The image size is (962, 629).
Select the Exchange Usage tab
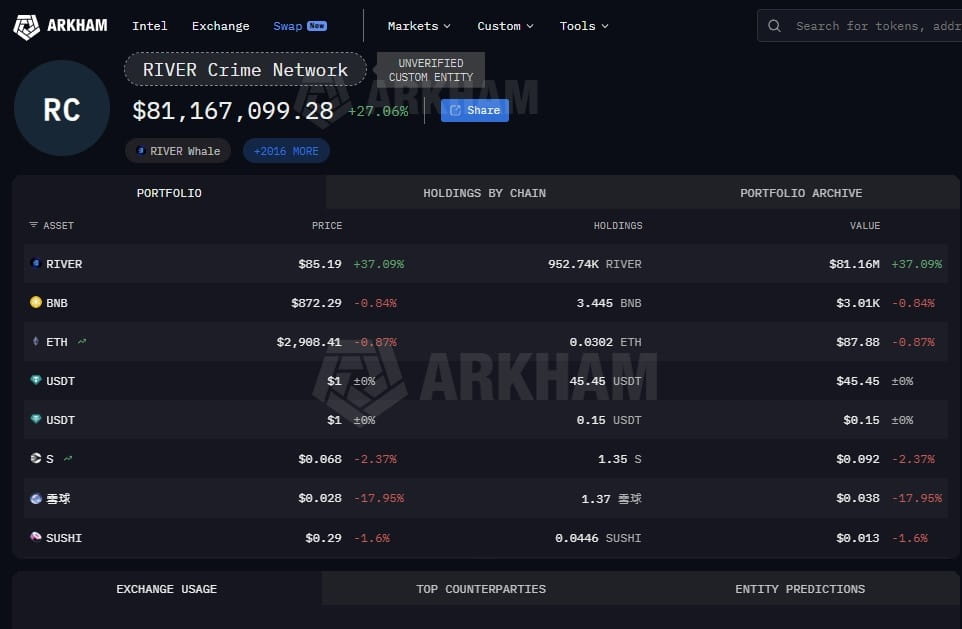click(x=166, y=588)
